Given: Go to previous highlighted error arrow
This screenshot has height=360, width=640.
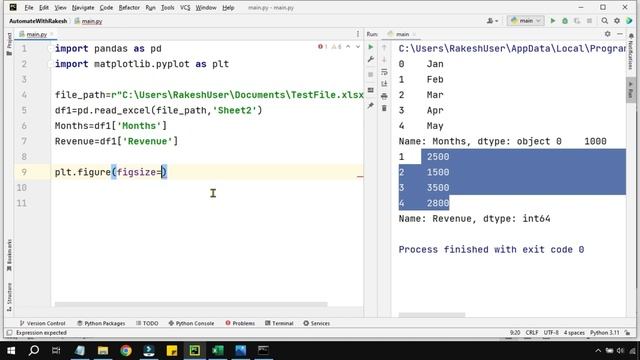Looking at the screenshot, I should click(348, 47).
